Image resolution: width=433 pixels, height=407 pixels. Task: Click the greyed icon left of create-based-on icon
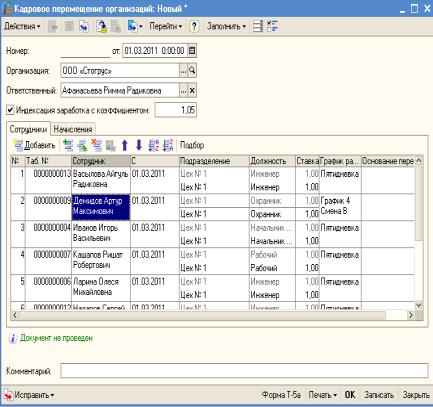coord(116,26)
